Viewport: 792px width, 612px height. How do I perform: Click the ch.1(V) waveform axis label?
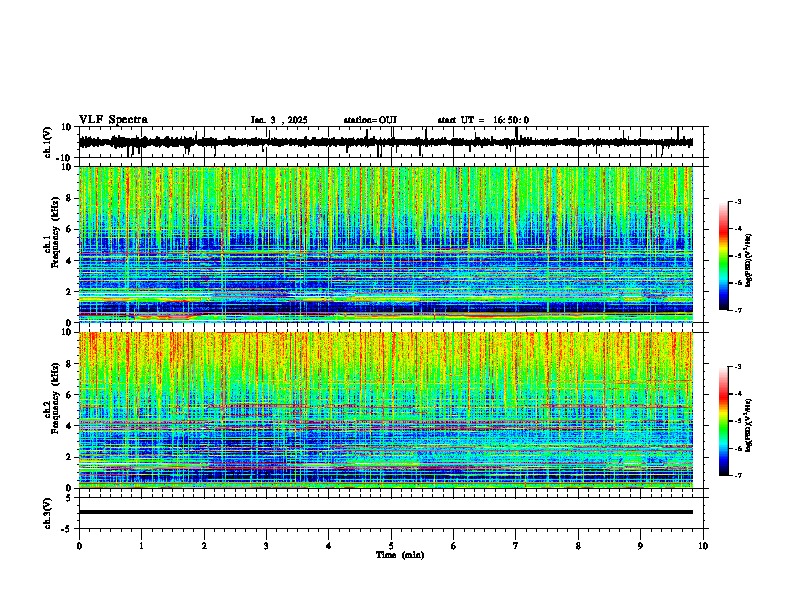click(x=47, y=142)
